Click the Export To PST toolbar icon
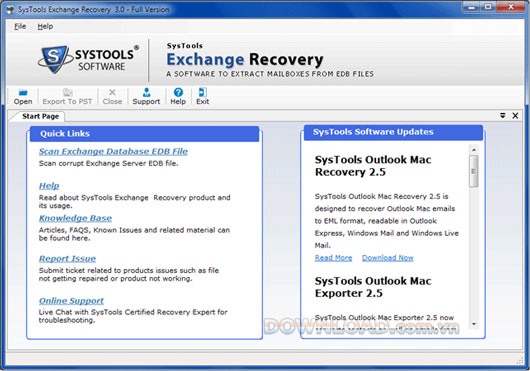The height and width of the screenshot is (371, 530). 67,96
